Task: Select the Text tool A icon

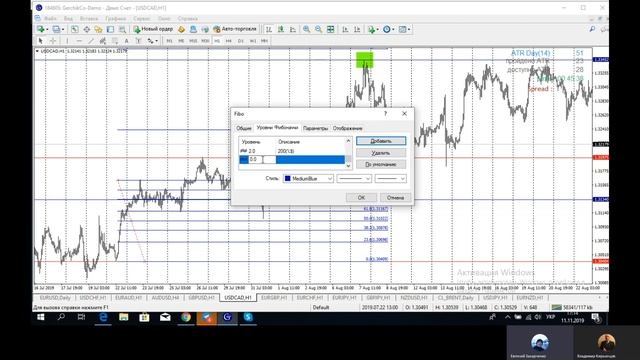Action: [127, 41]
